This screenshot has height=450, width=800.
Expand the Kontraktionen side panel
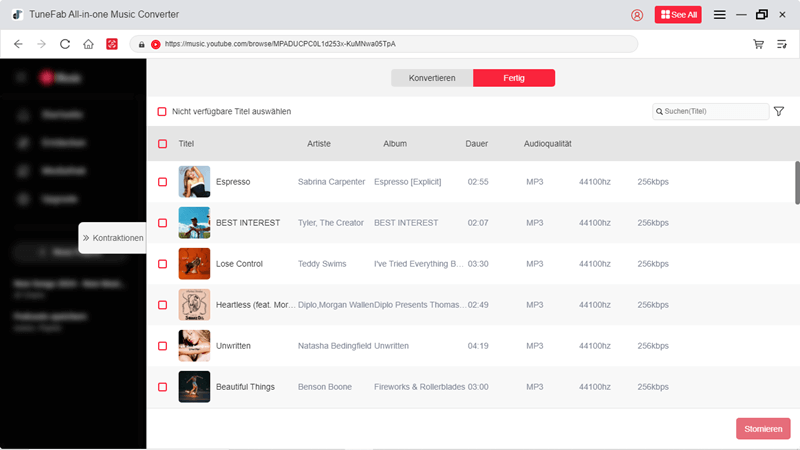tap(113, 238)
